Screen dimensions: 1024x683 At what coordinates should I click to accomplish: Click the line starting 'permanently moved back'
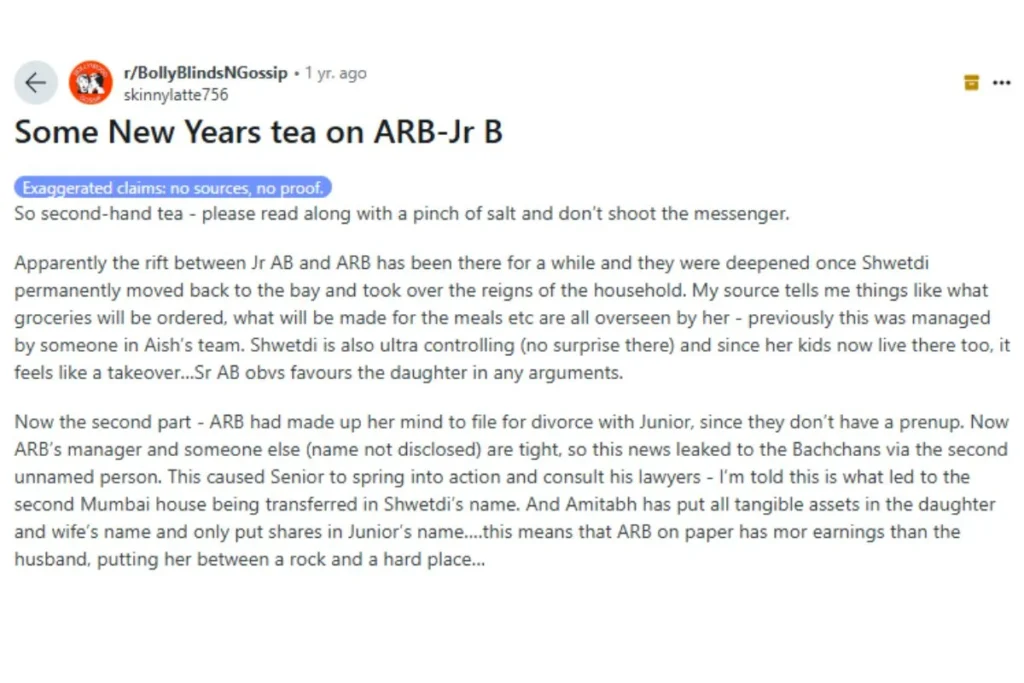(x=501, y=290)
